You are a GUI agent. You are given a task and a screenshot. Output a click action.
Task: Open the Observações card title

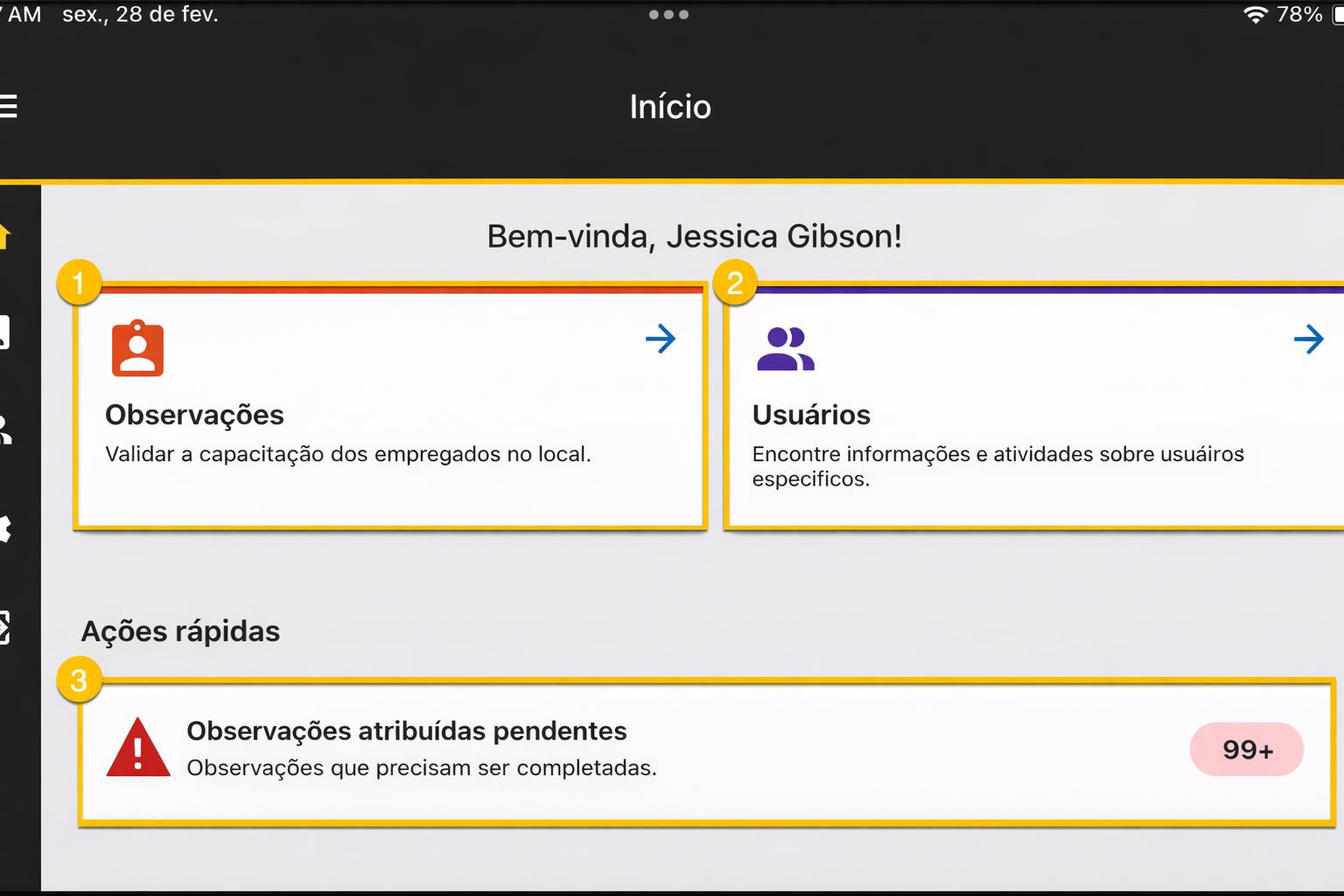194,415
